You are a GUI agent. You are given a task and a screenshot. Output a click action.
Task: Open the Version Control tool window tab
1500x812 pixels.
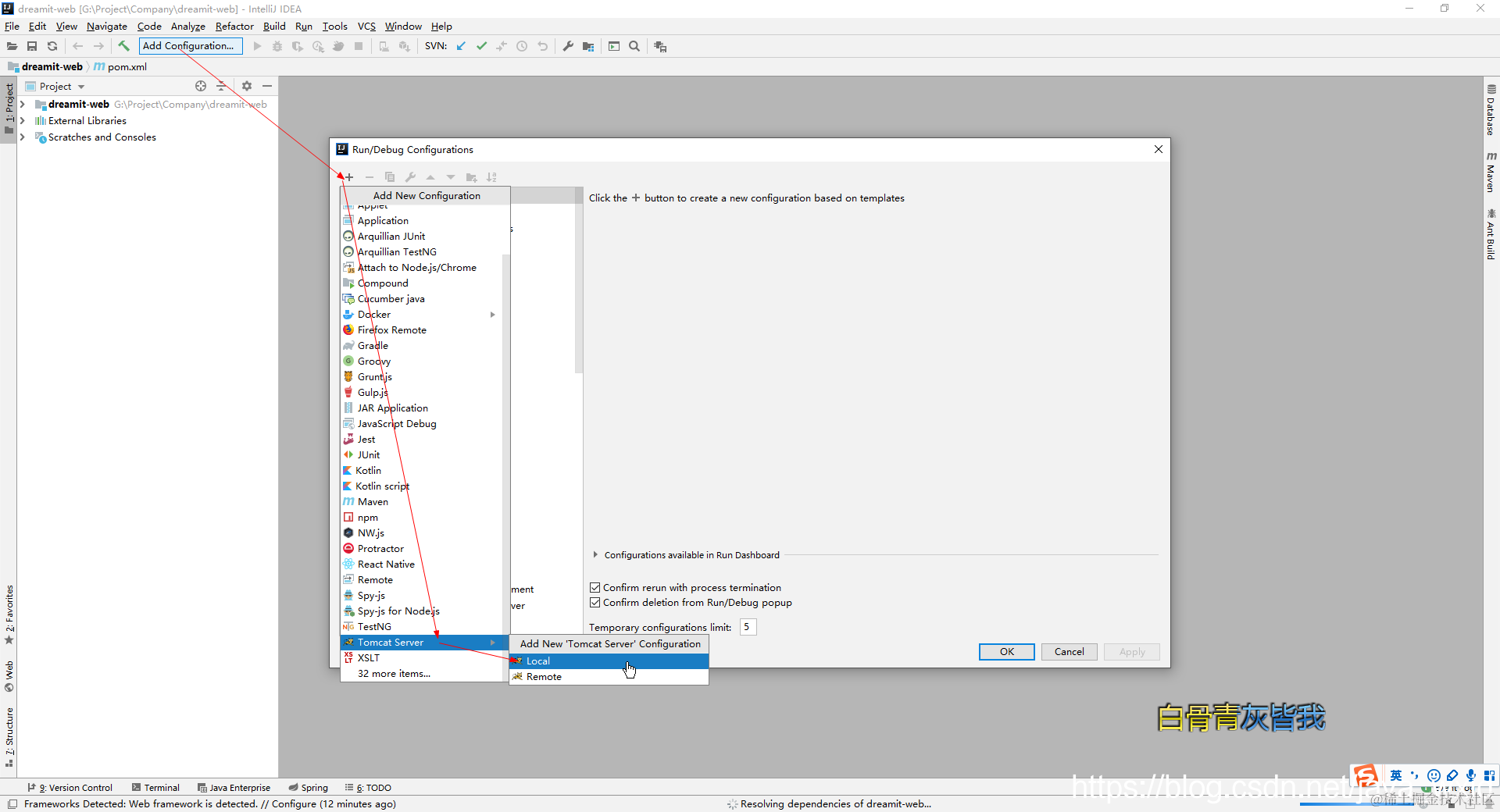point(70,788)
